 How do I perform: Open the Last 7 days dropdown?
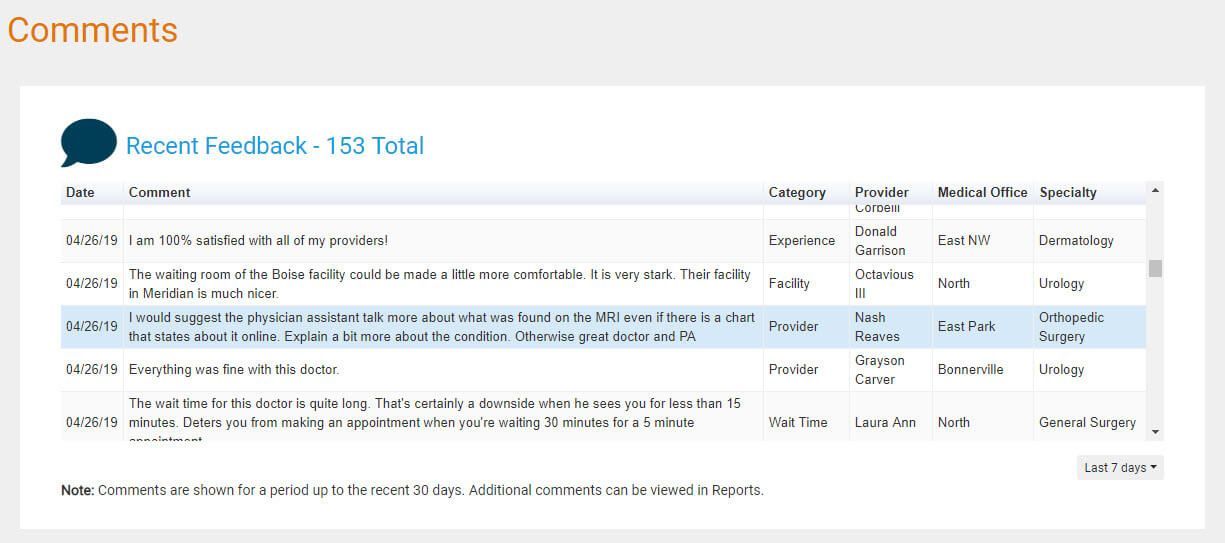pos(1120,468)
